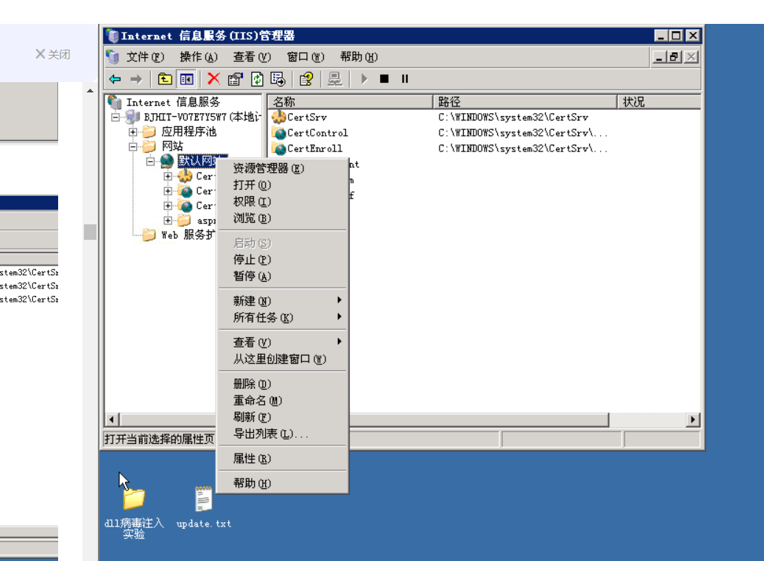
Task: Choose 浏览(B) from context menu
Action: tap(282, 218)
